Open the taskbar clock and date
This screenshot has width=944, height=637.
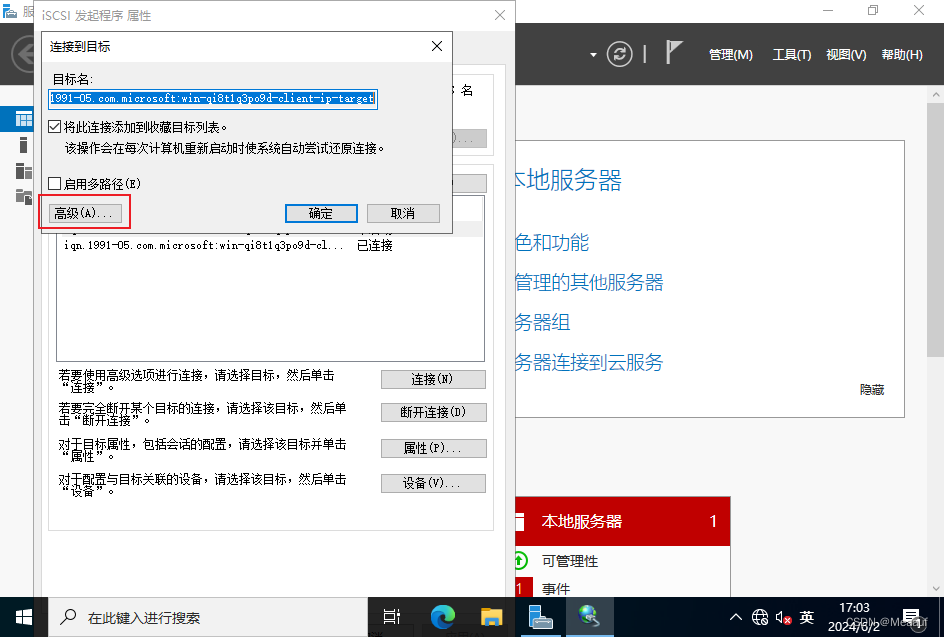(854, 617)
